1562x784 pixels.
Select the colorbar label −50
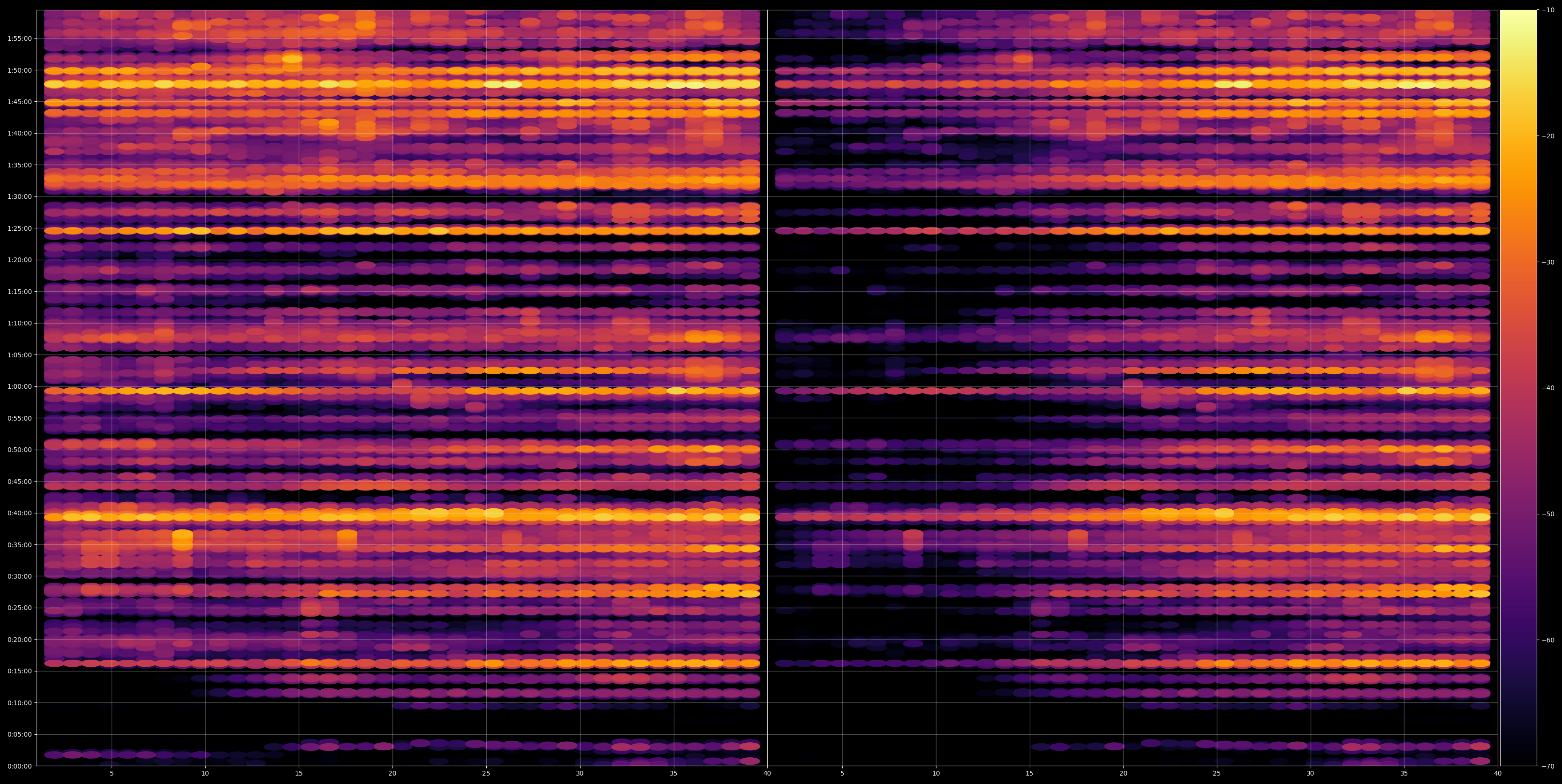tap(1547, 514)
